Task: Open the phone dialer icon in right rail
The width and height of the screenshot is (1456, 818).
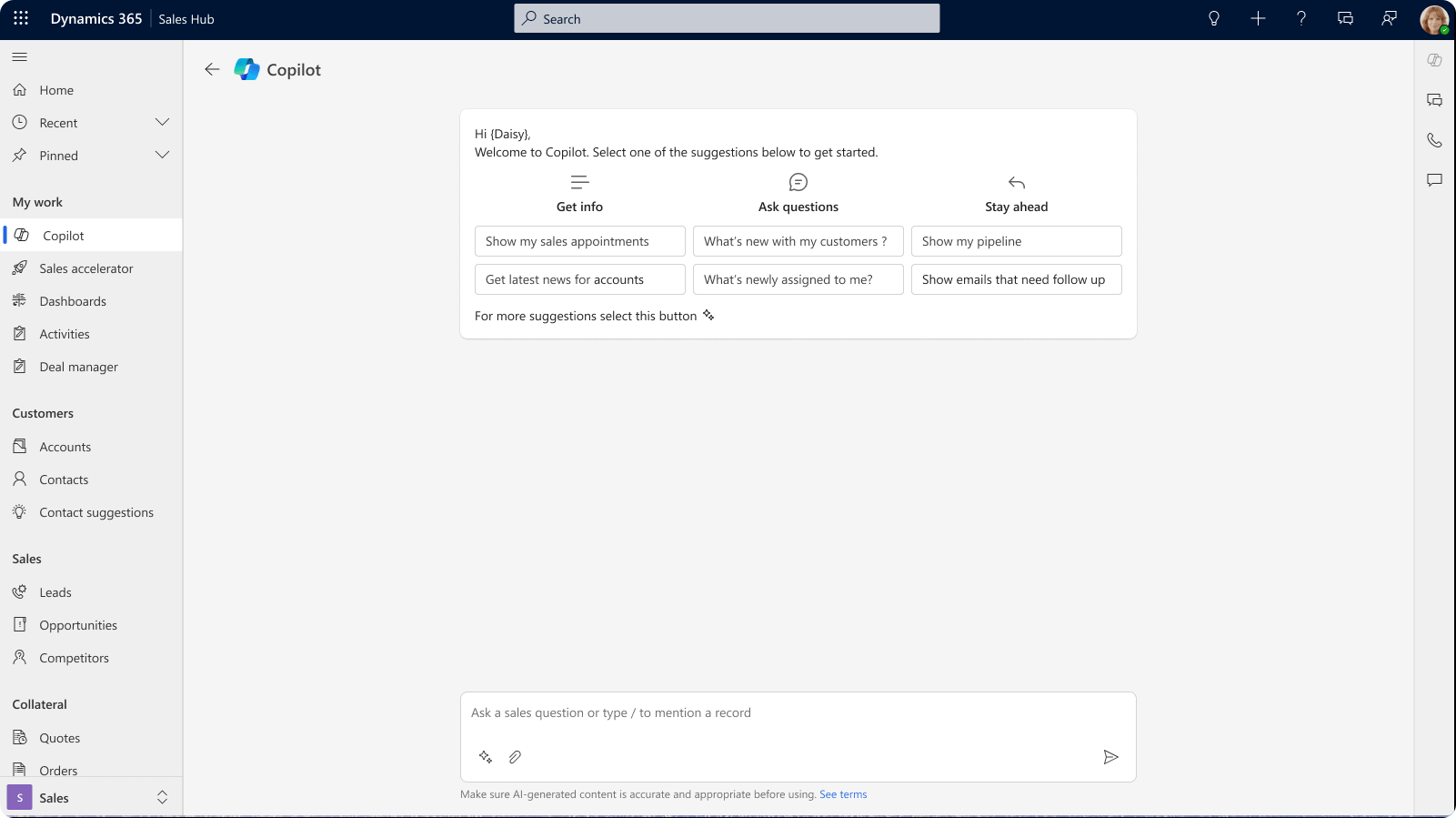Action: tap(1434, 140)
